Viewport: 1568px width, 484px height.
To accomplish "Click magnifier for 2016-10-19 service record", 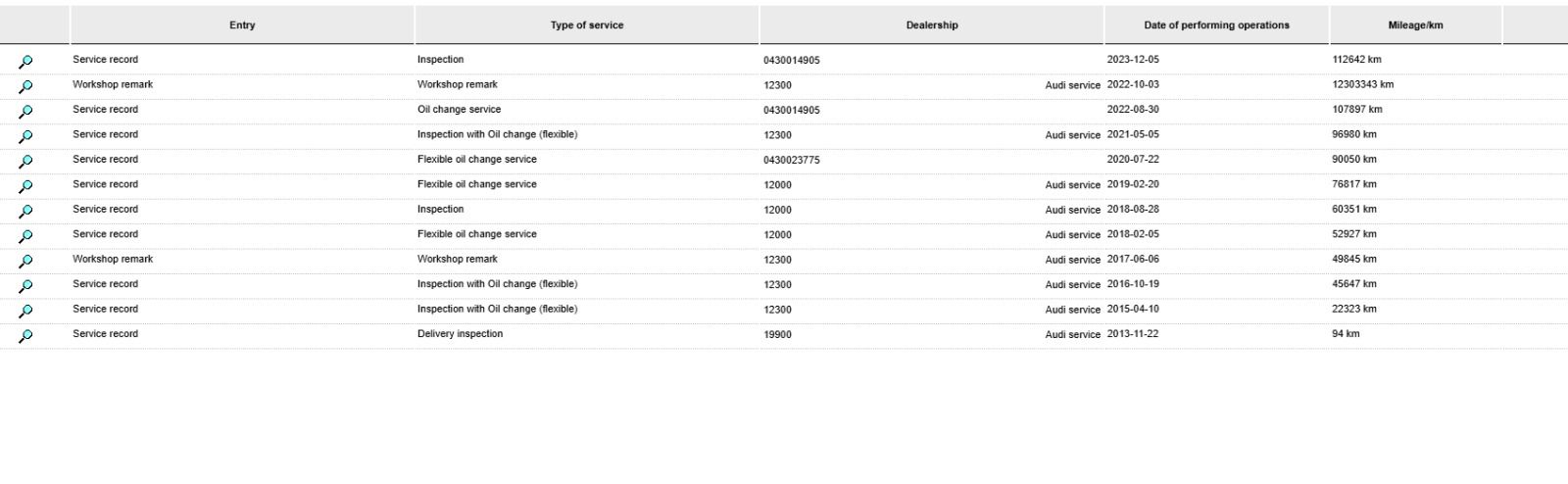I will point(25,286).
